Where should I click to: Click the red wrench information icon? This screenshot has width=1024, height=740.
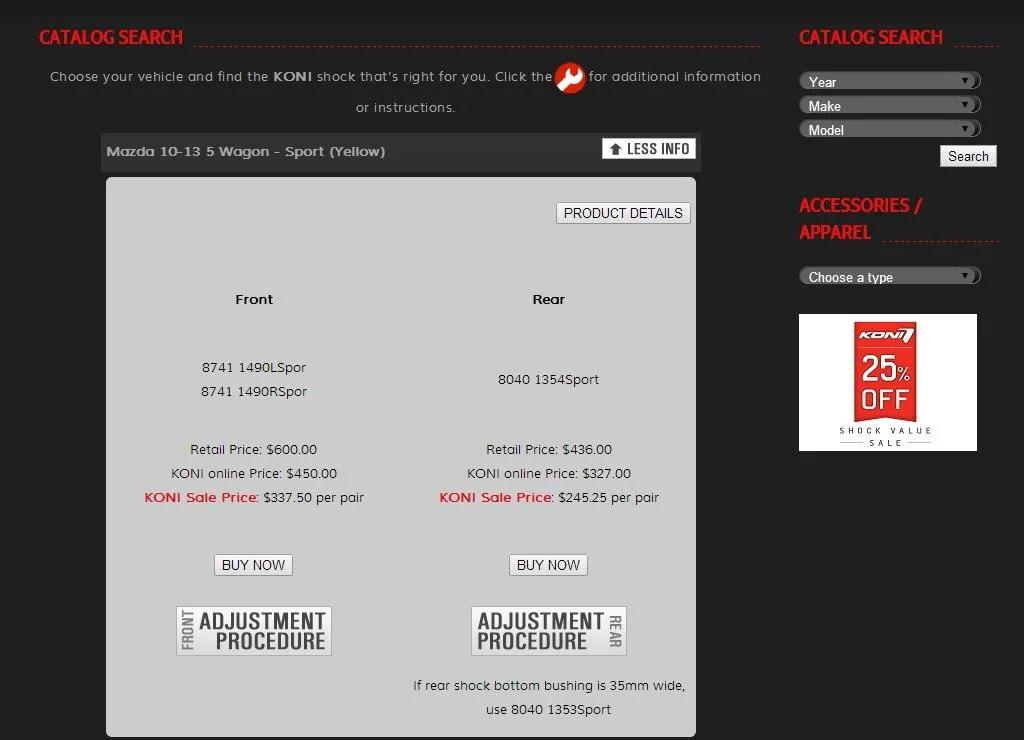pos(570,78)
